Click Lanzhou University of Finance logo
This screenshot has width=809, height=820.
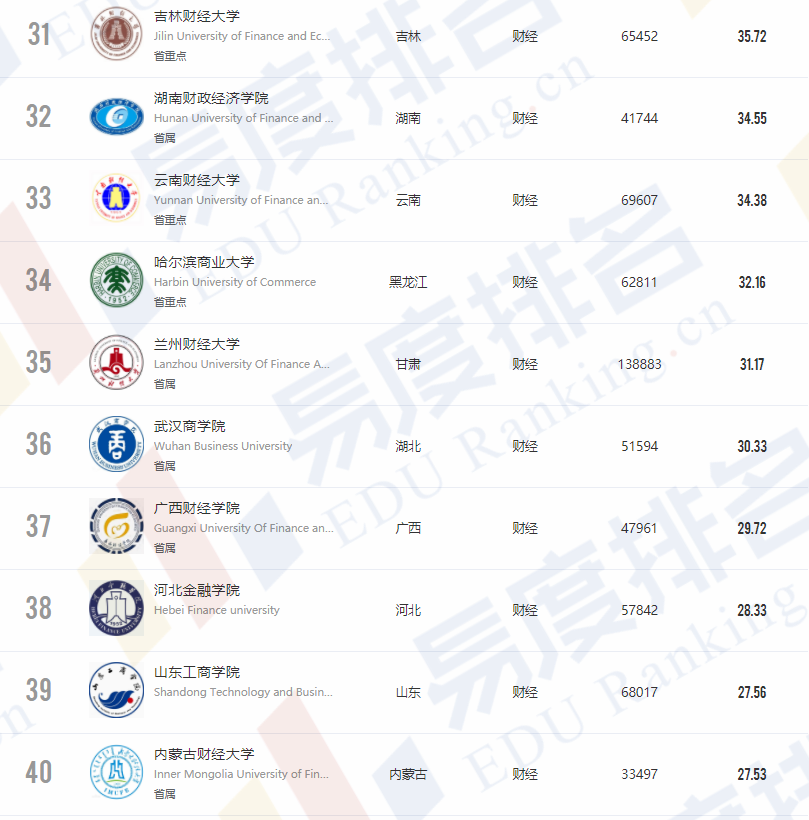116,362
